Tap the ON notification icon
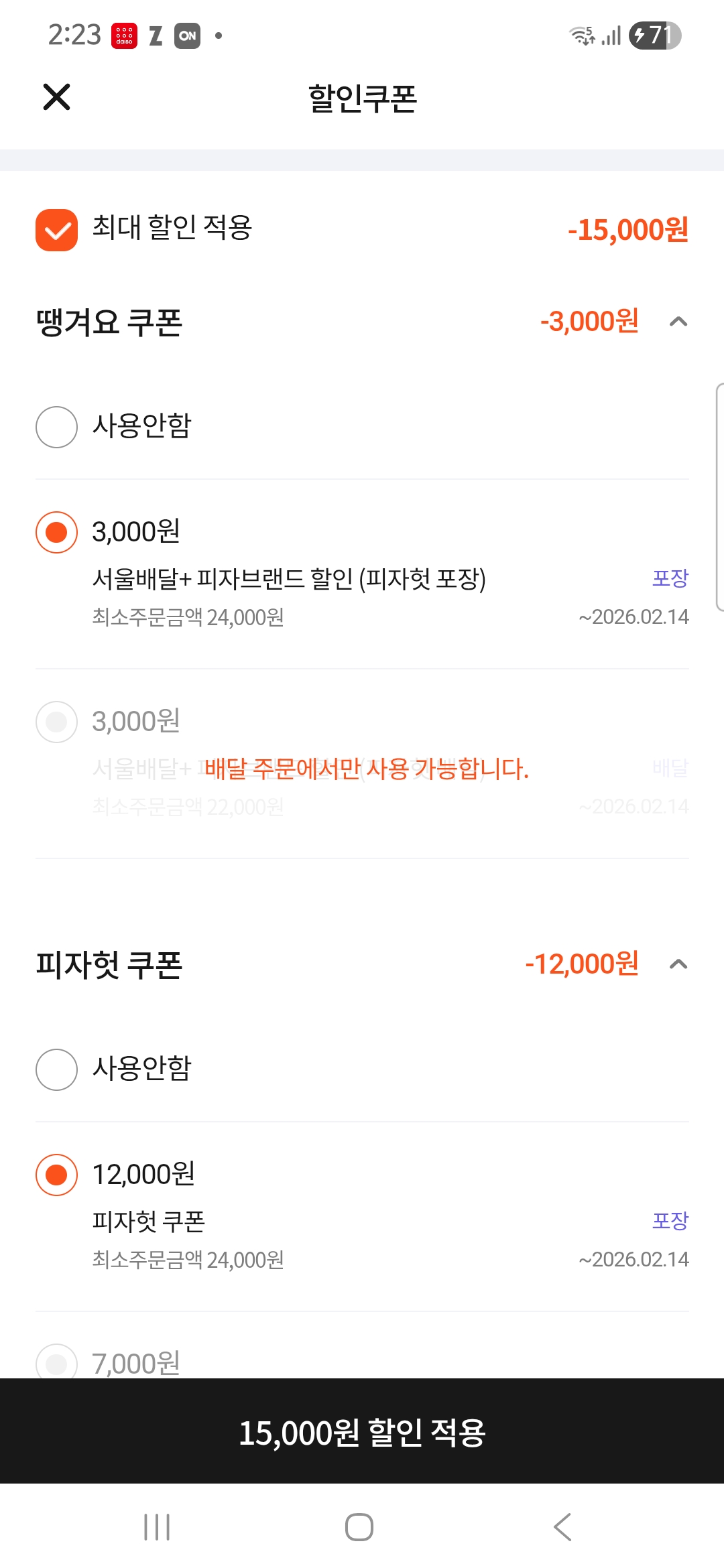 click(187, 36)
